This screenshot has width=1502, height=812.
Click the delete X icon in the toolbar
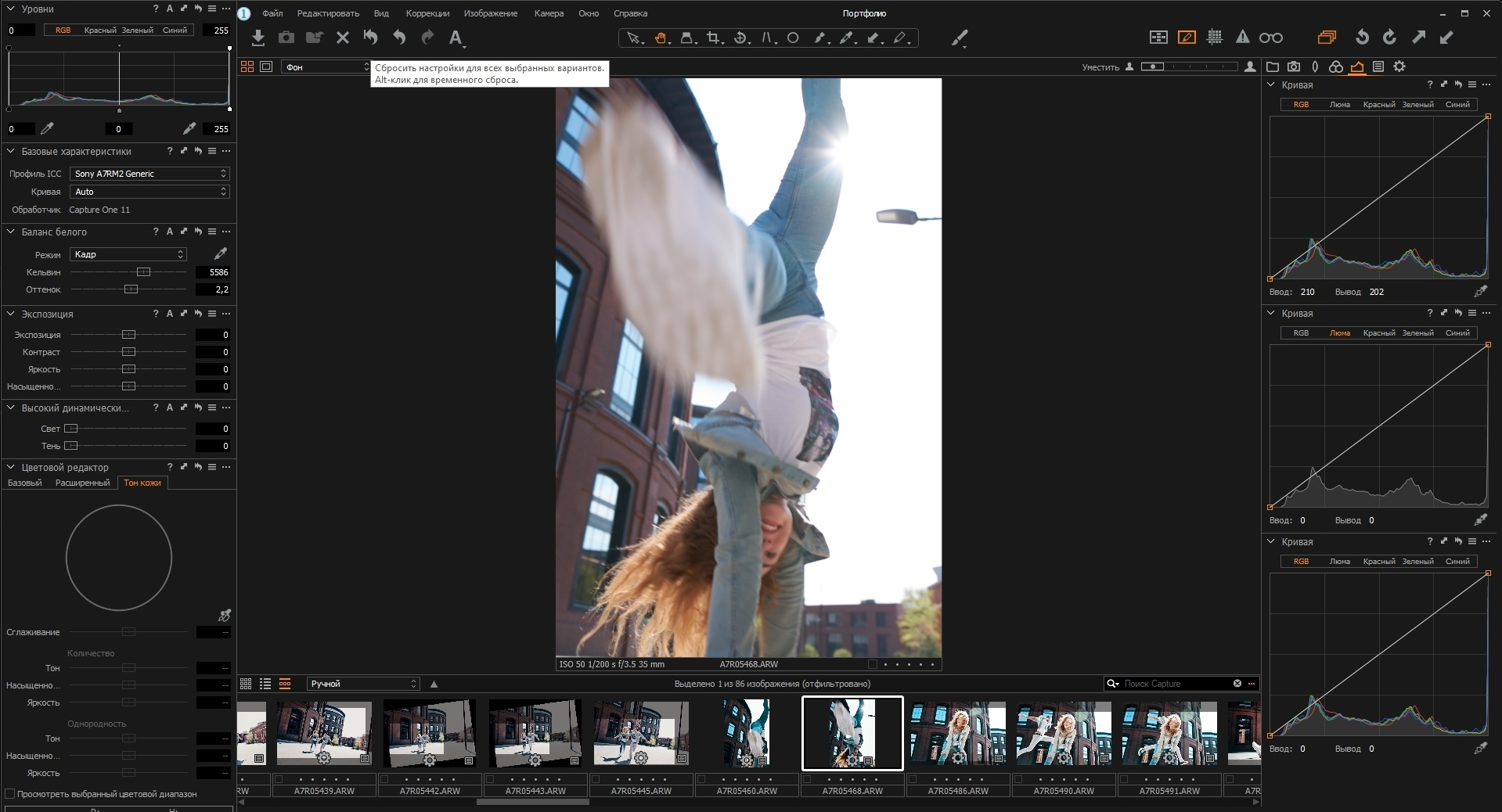tap(342, 38)
